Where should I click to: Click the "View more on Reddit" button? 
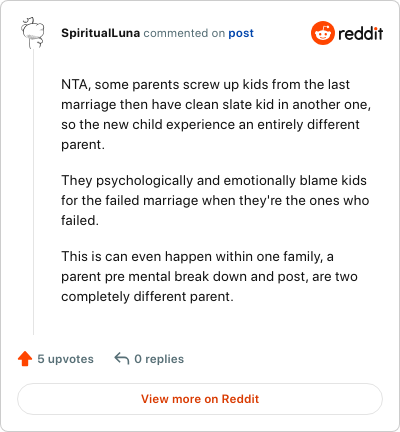click(x=200, y=399)
